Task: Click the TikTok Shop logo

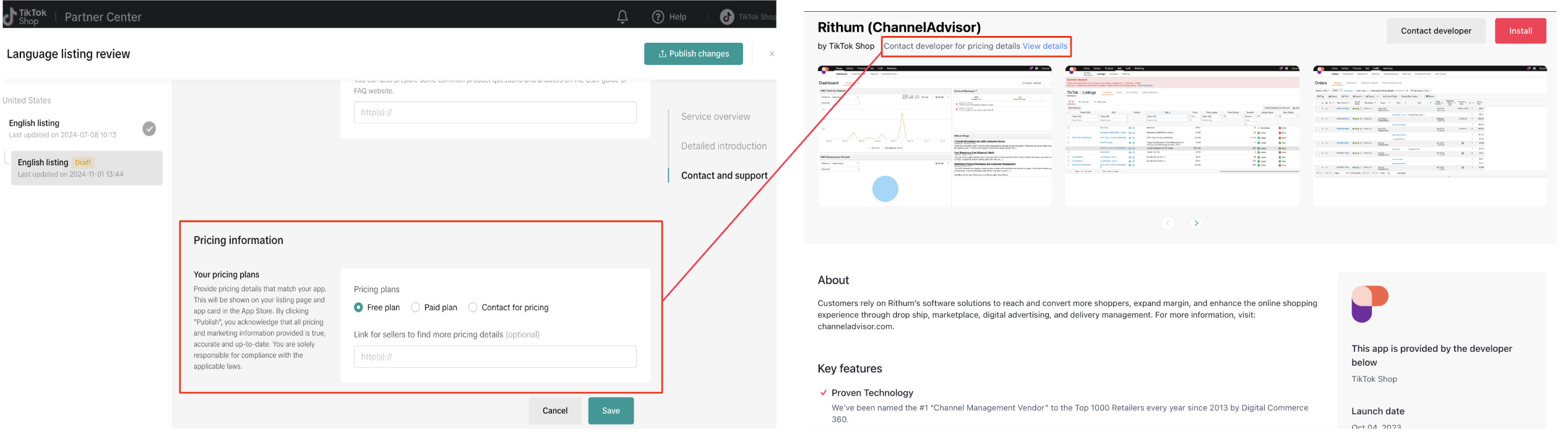Action: 25,17
